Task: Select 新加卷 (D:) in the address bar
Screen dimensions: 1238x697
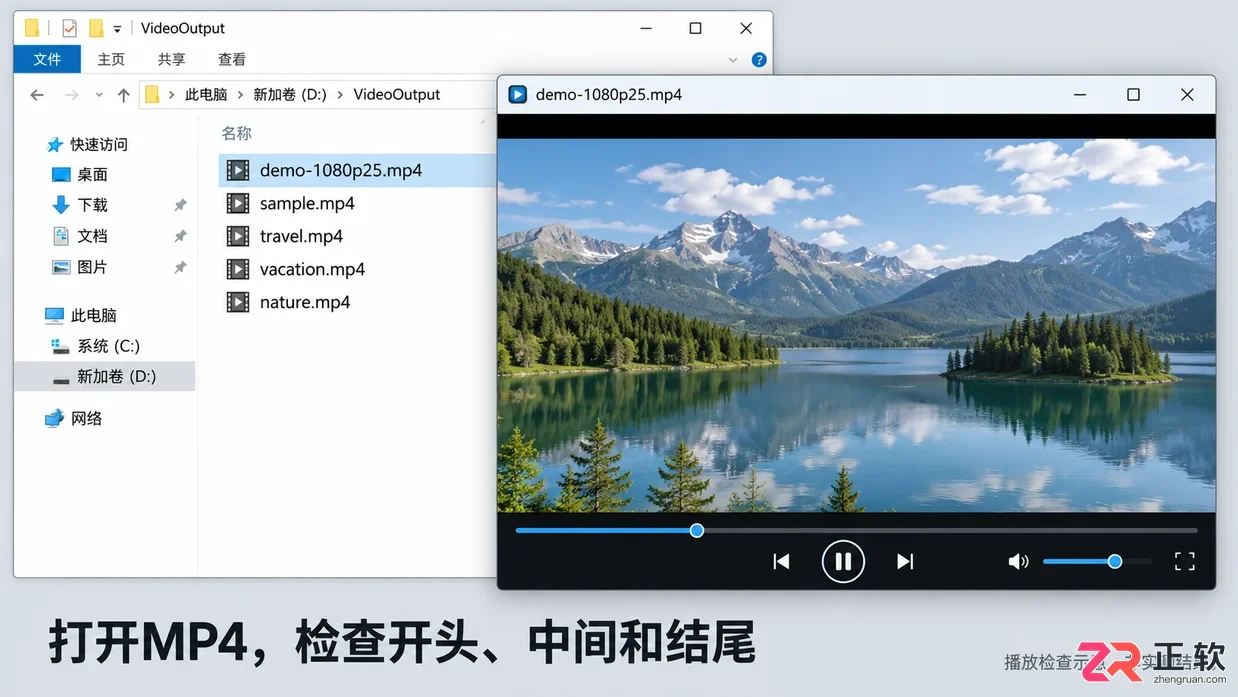Action: [290, 95]
